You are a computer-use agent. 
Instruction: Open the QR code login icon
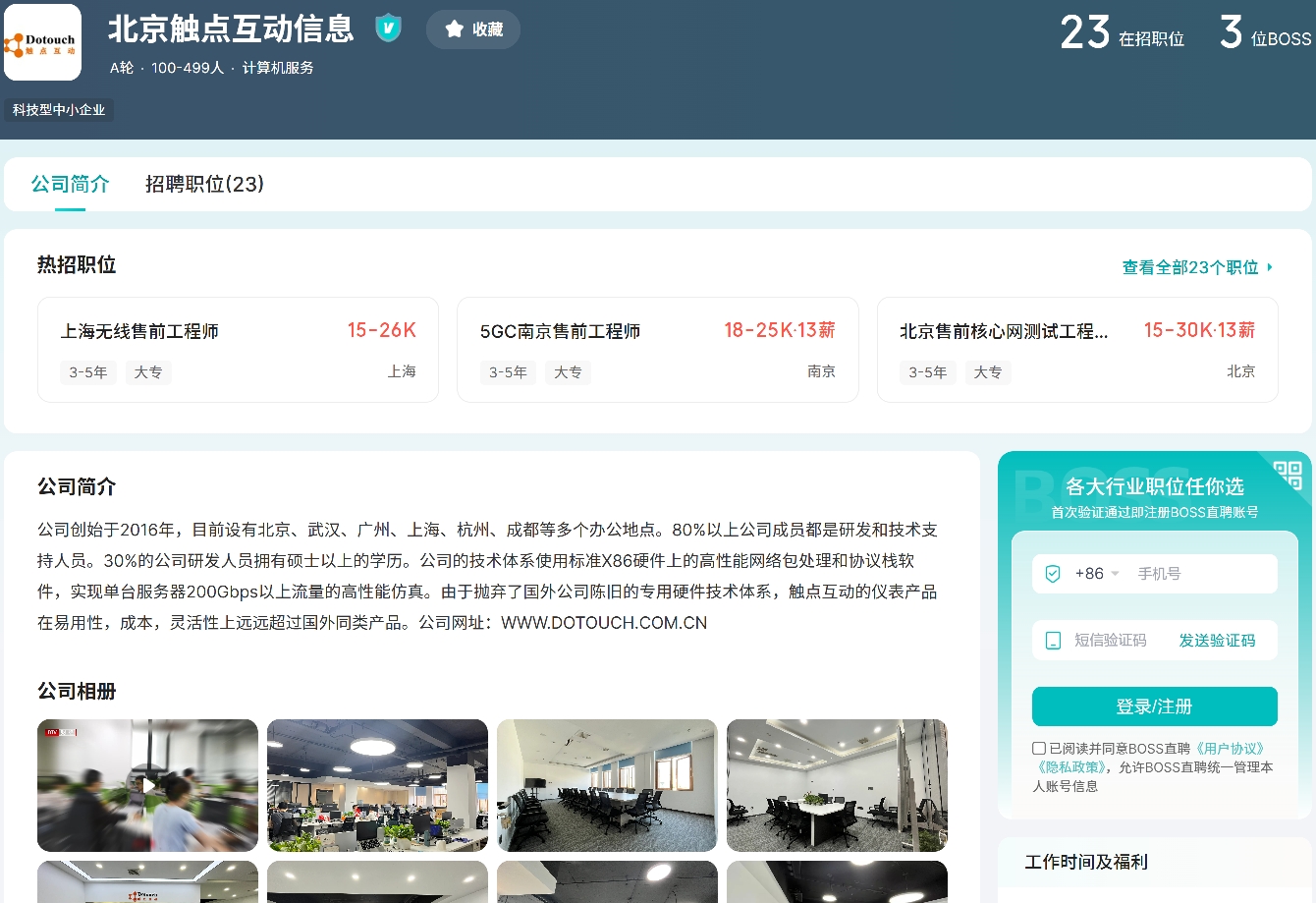[x=1288, y=476]
